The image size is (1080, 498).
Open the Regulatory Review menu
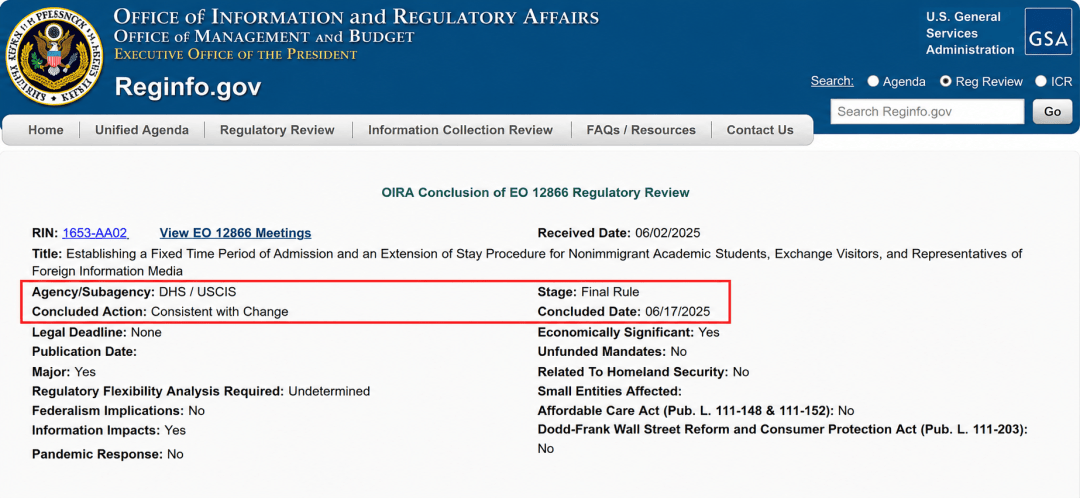278,130
